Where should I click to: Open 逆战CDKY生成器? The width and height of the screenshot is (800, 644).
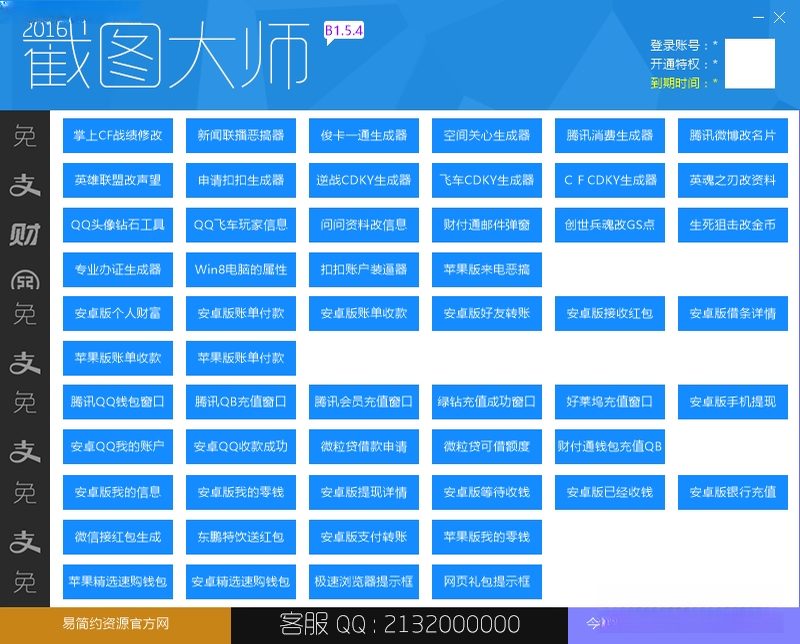(364, 180)
